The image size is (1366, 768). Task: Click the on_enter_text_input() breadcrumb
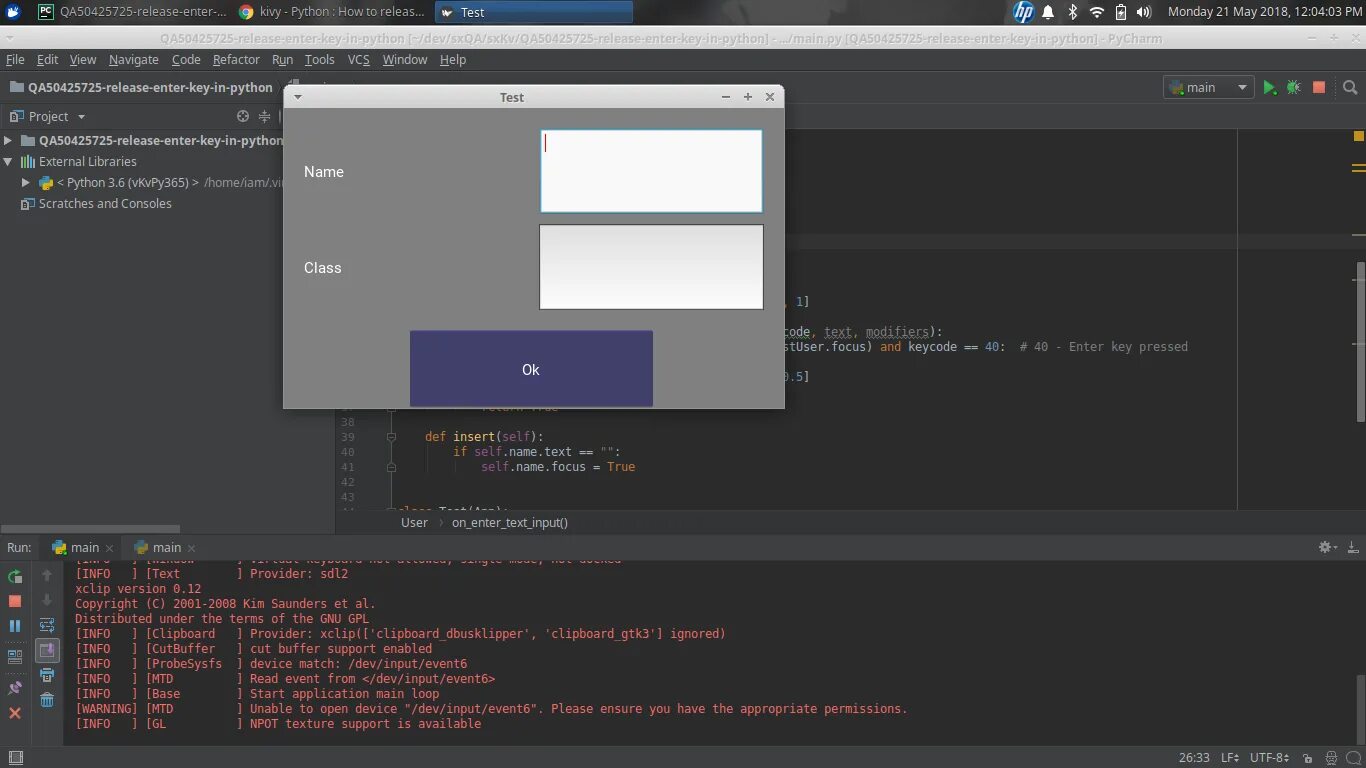pyautogui.click(x=510, y=522)
